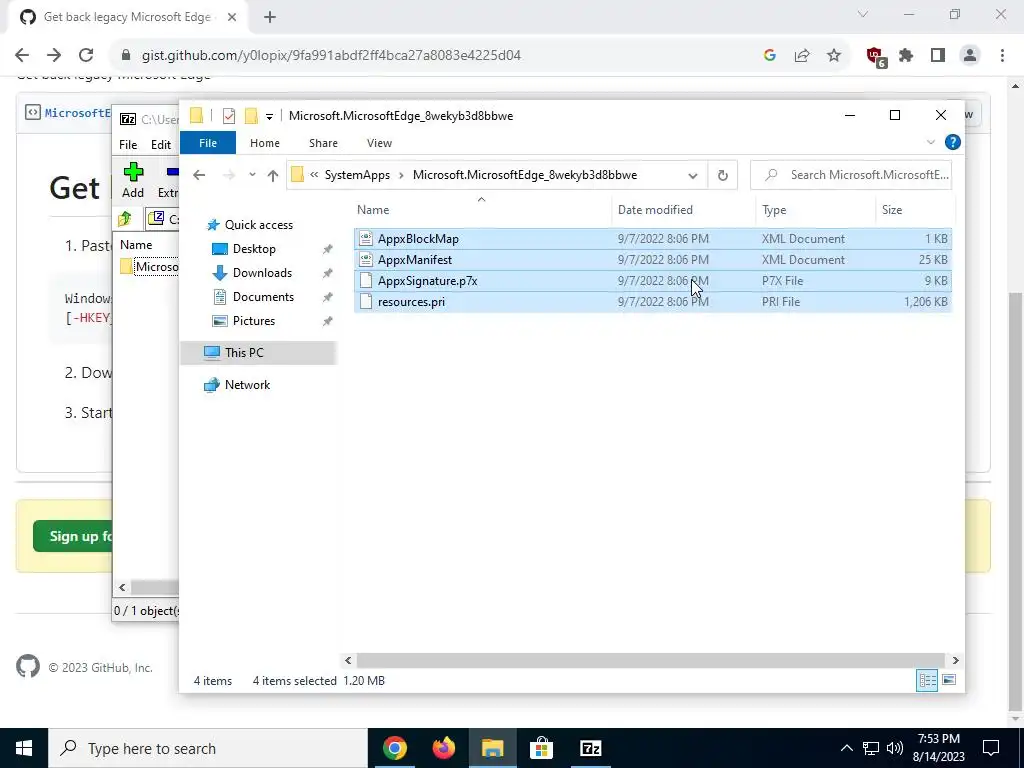
Task: Open a new Chrome tab
Action: pos(270,18)
